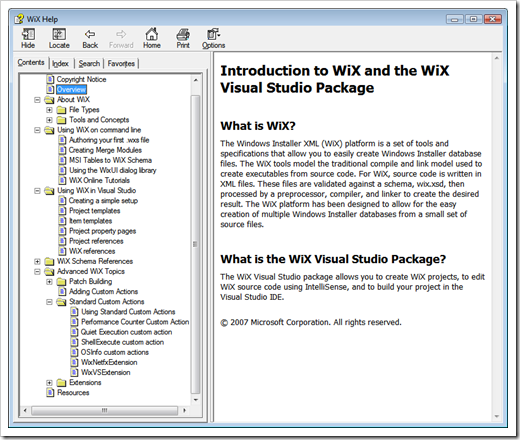Click contents tree scroll left arrow
Viewport: 520px width, 440px height.
(x=25, y=410)
